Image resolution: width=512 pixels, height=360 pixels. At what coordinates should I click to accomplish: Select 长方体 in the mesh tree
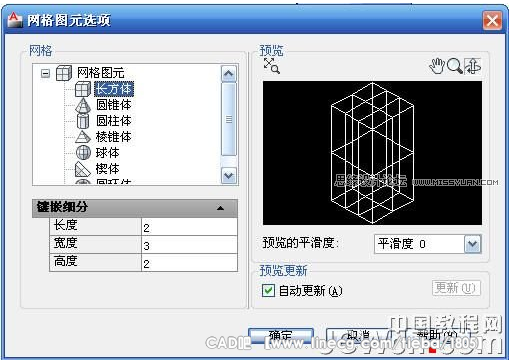114,89
